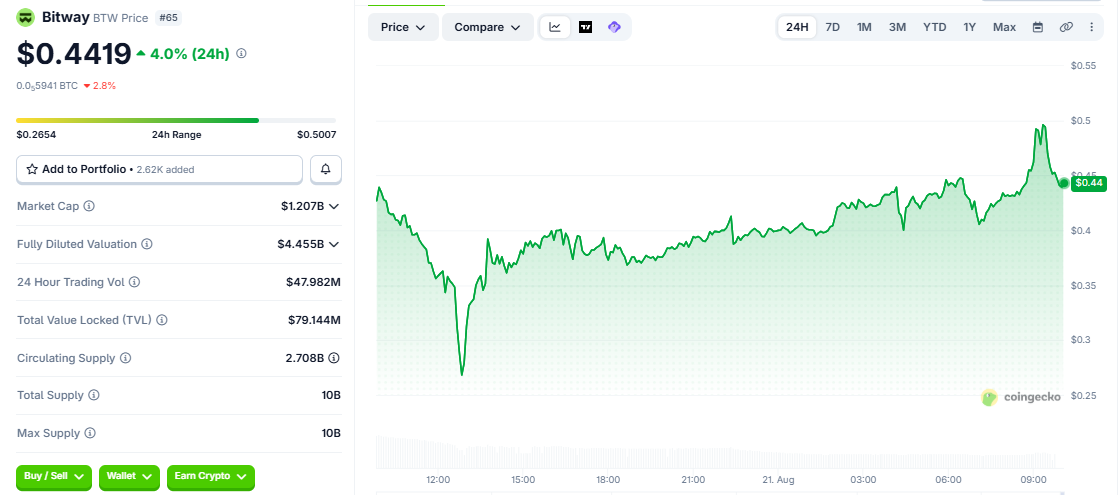Show Total Supply info icon
The width and height of the screenshot is (1118, 495).
coord(94,395)
